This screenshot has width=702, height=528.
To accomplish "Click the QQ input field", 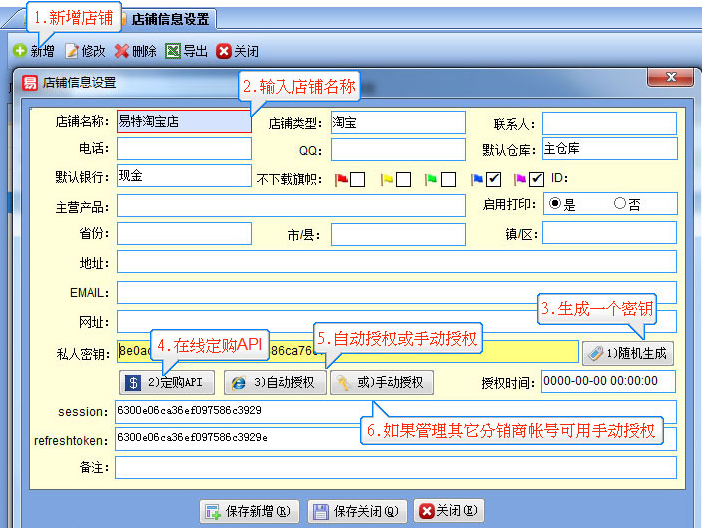I will [398, 149].
